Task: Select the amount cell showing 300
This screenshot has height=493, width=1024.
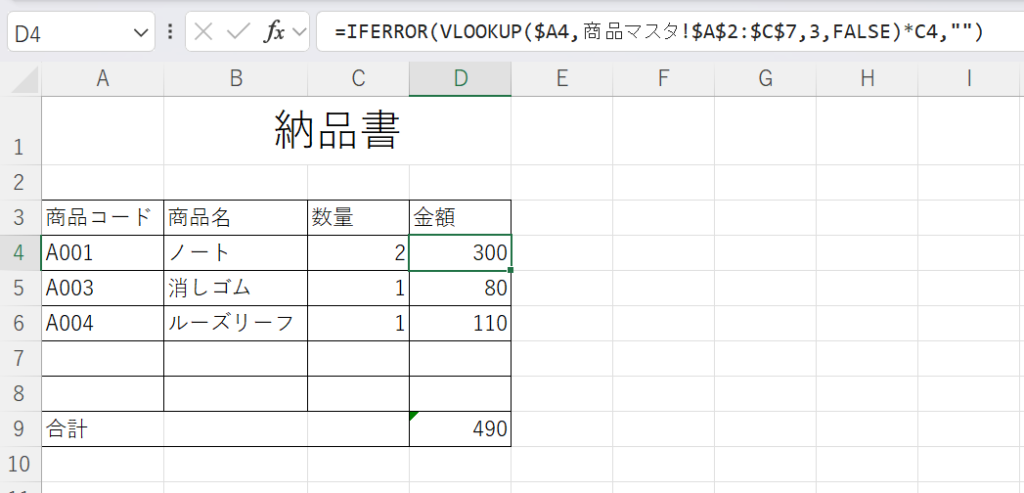Action: [460, 253]
